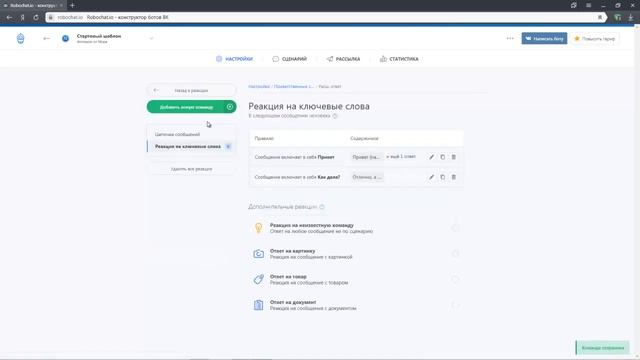Viewport: 640px width, 360px height.
Task: Switch to the Рассылка tab
Action: coord(343,59)
